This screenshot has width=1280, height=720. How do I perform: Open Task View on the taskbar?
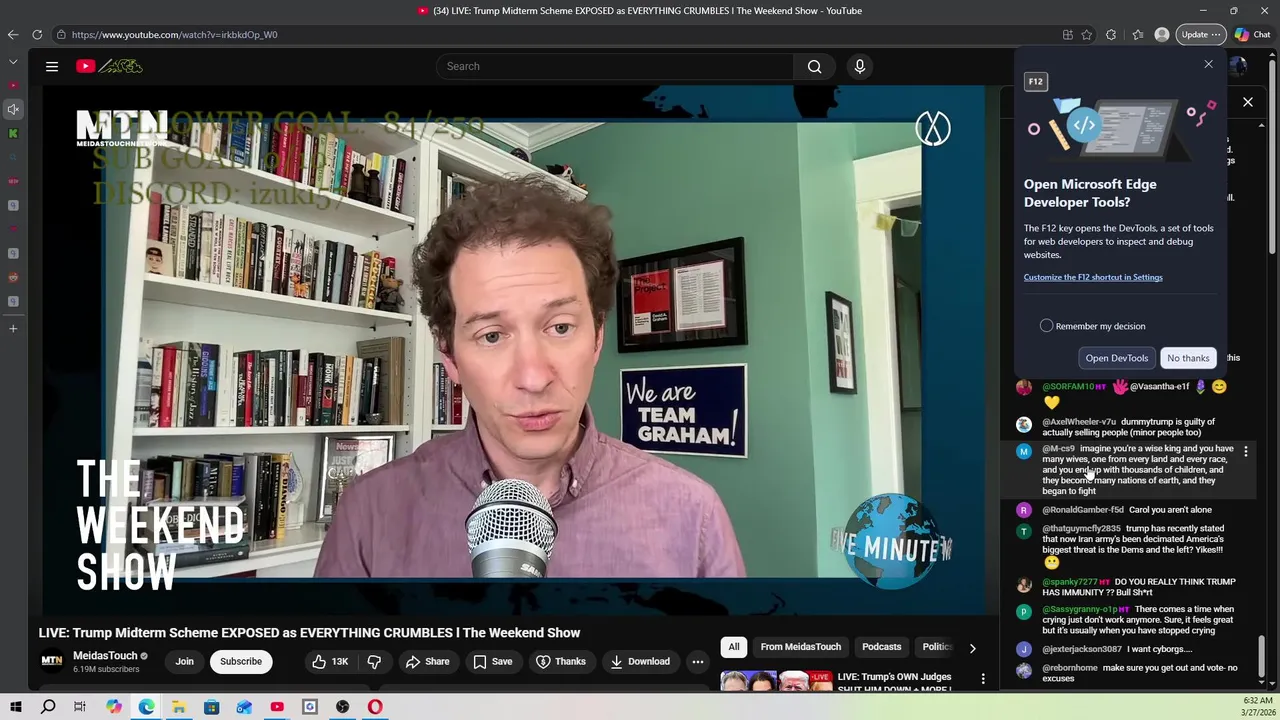[80, 707]
